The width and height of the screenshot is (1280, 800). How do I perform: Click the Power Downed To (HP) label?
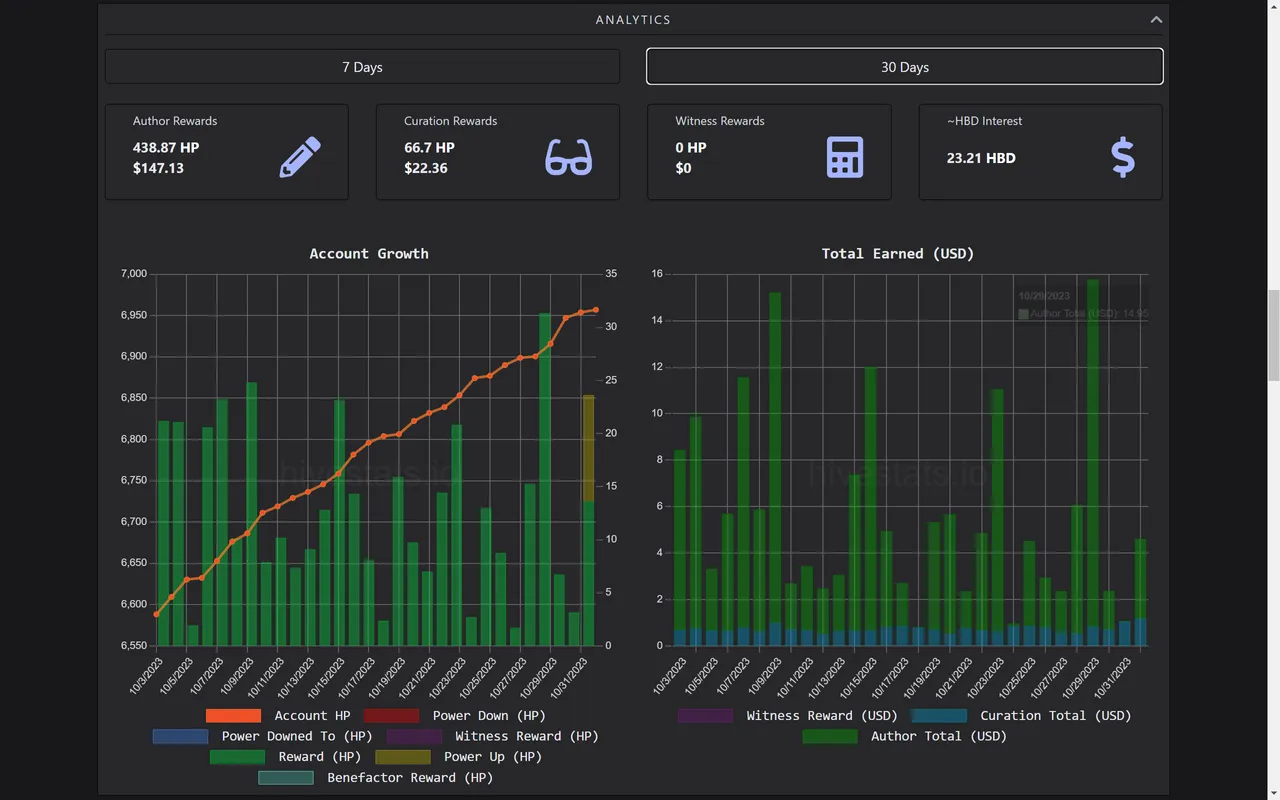click(x=297, y=736)
